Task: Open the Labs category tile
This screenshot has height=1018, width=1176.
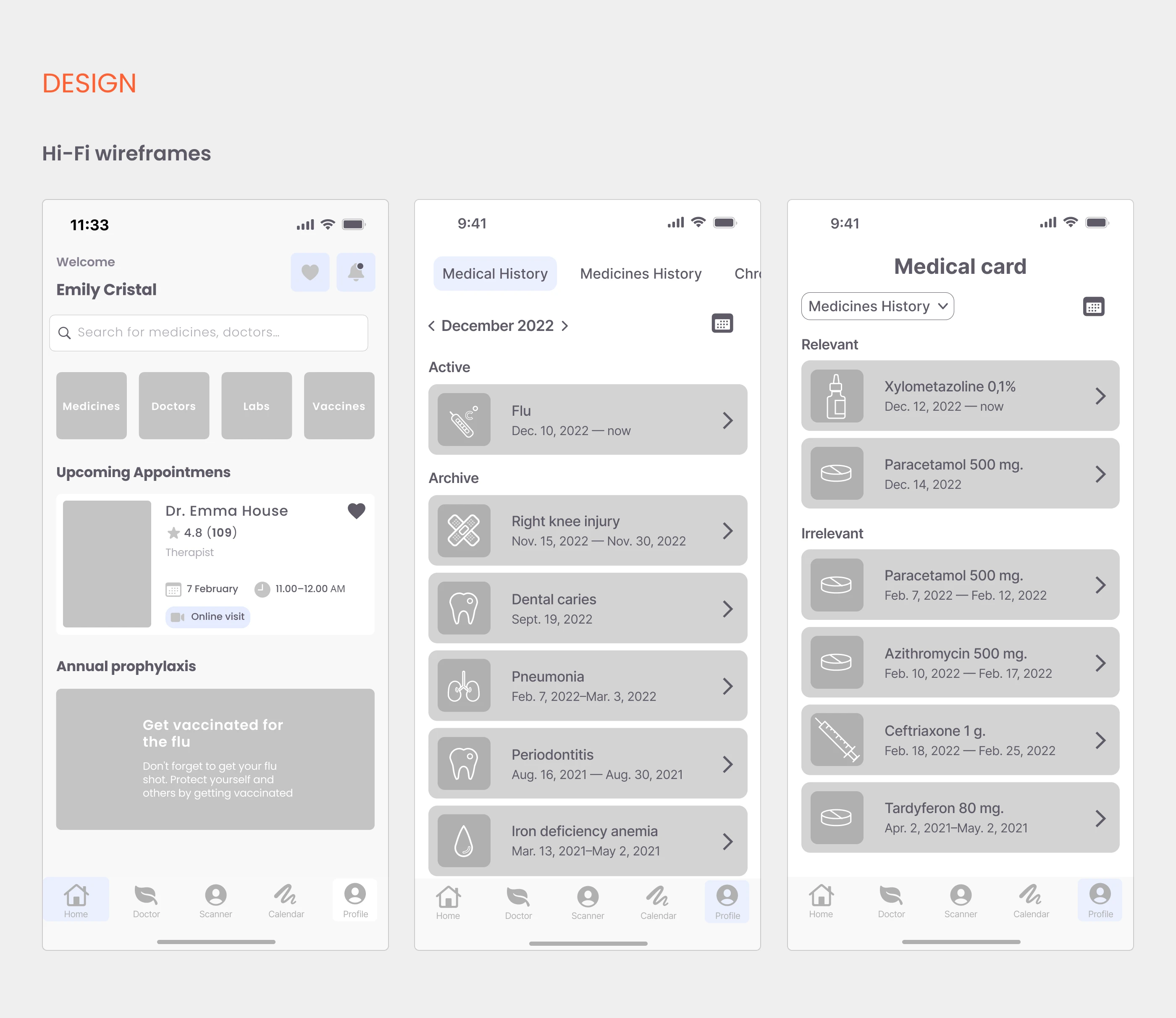Action: pos(256,406)
